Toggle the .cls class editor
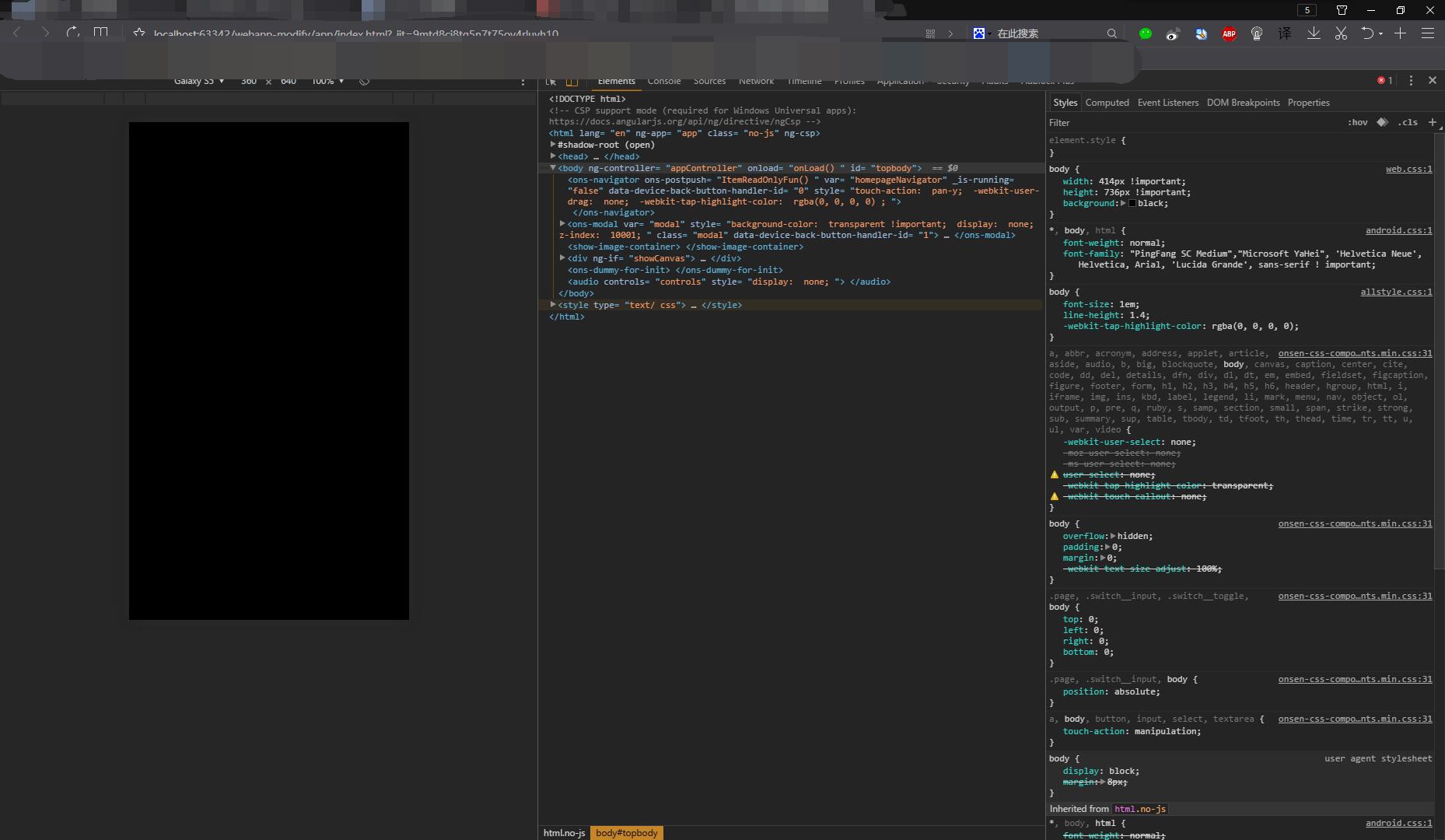 coord(1408,122)
